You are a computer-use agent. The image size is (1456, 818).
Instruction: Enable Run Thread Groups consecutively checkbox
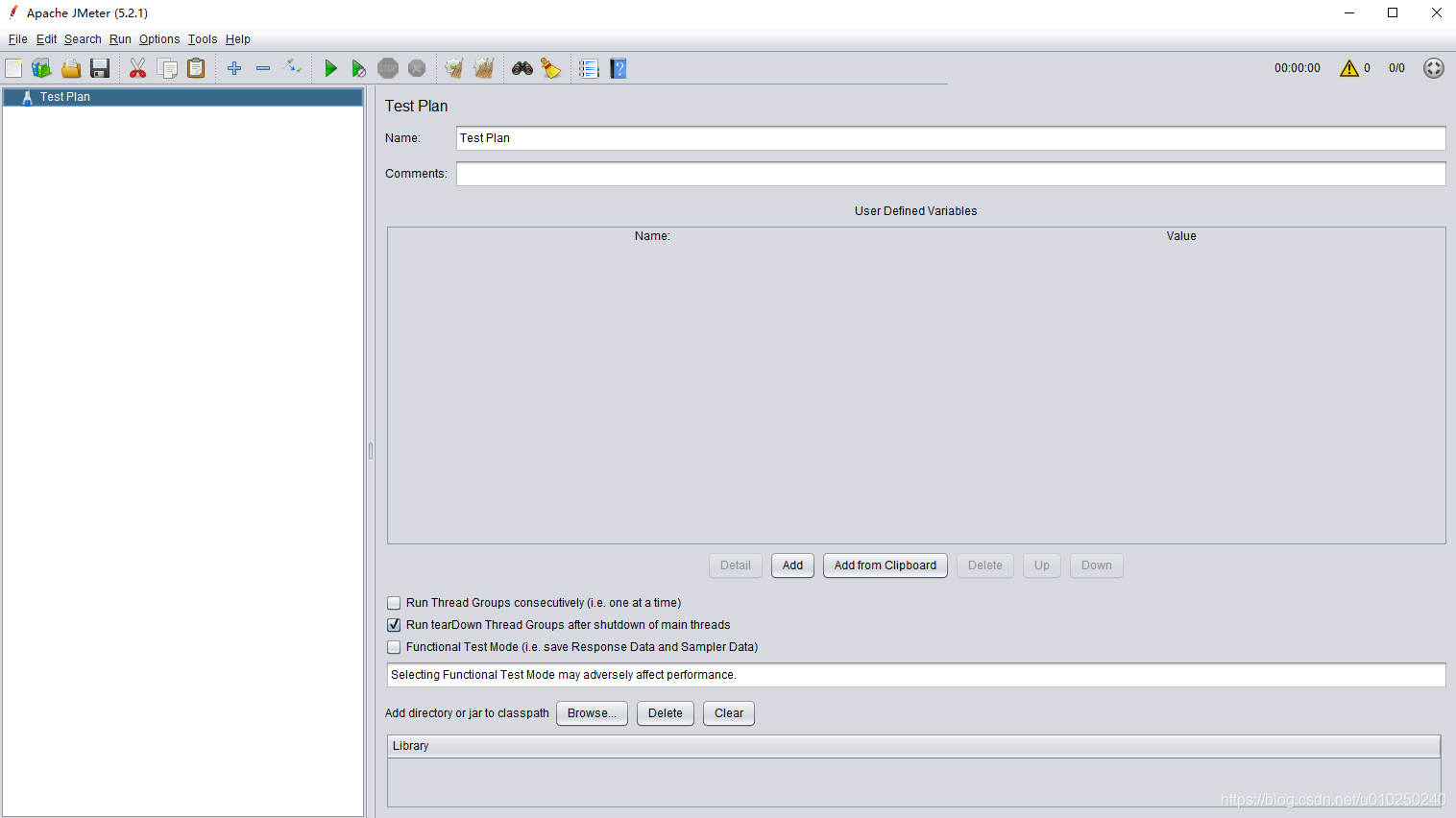(x=394, y=603)
